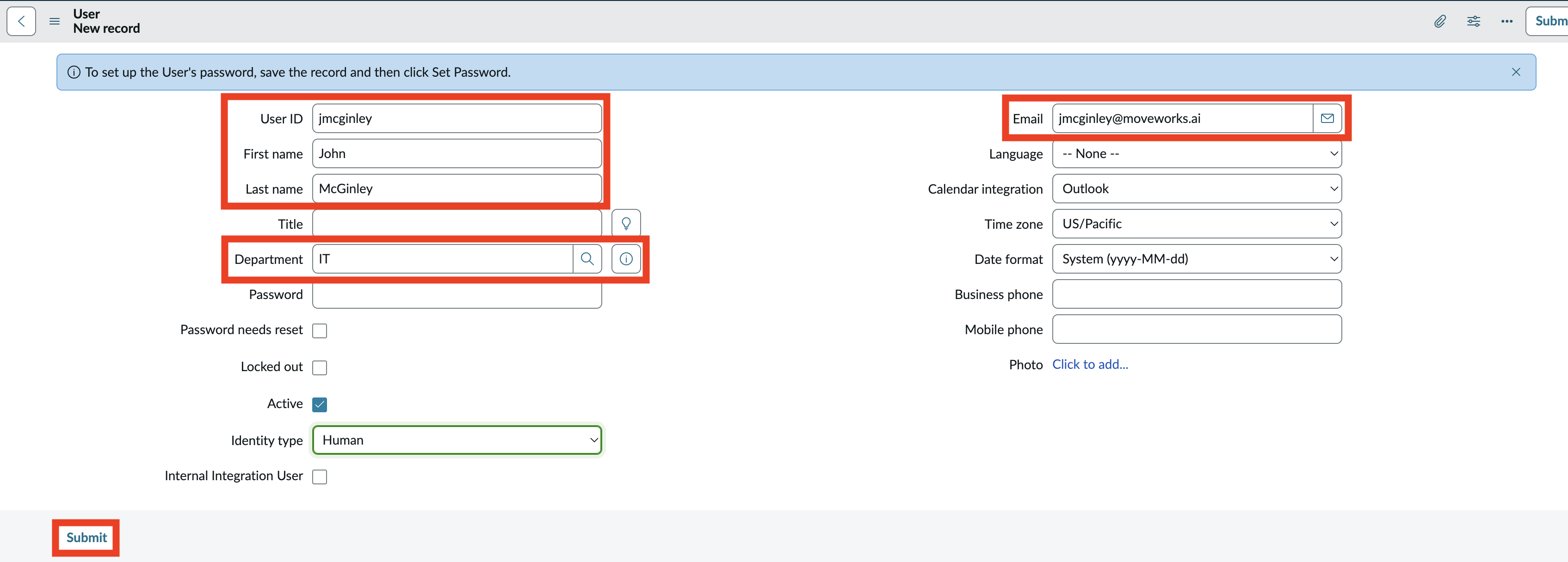1568x562 pixels.
Task: Check the Password needs reset box
Action: click(x=320, y=330)
